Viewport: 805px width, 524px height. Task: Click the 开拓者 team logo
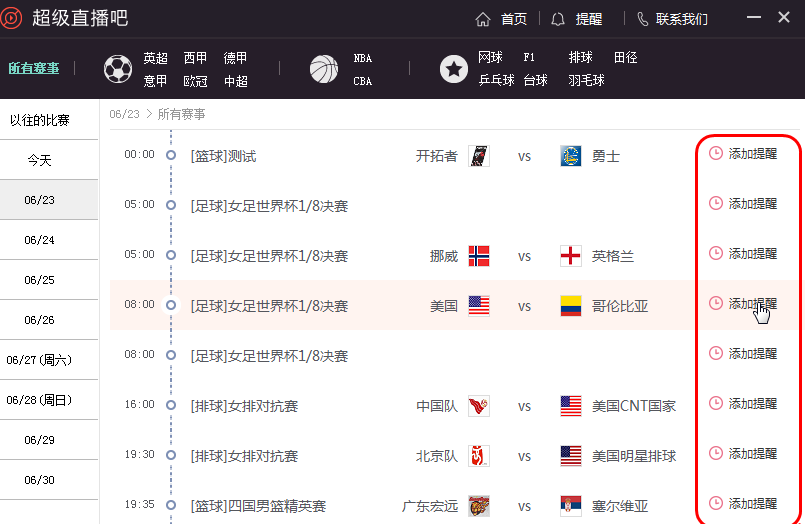click(x=479, y=156)
